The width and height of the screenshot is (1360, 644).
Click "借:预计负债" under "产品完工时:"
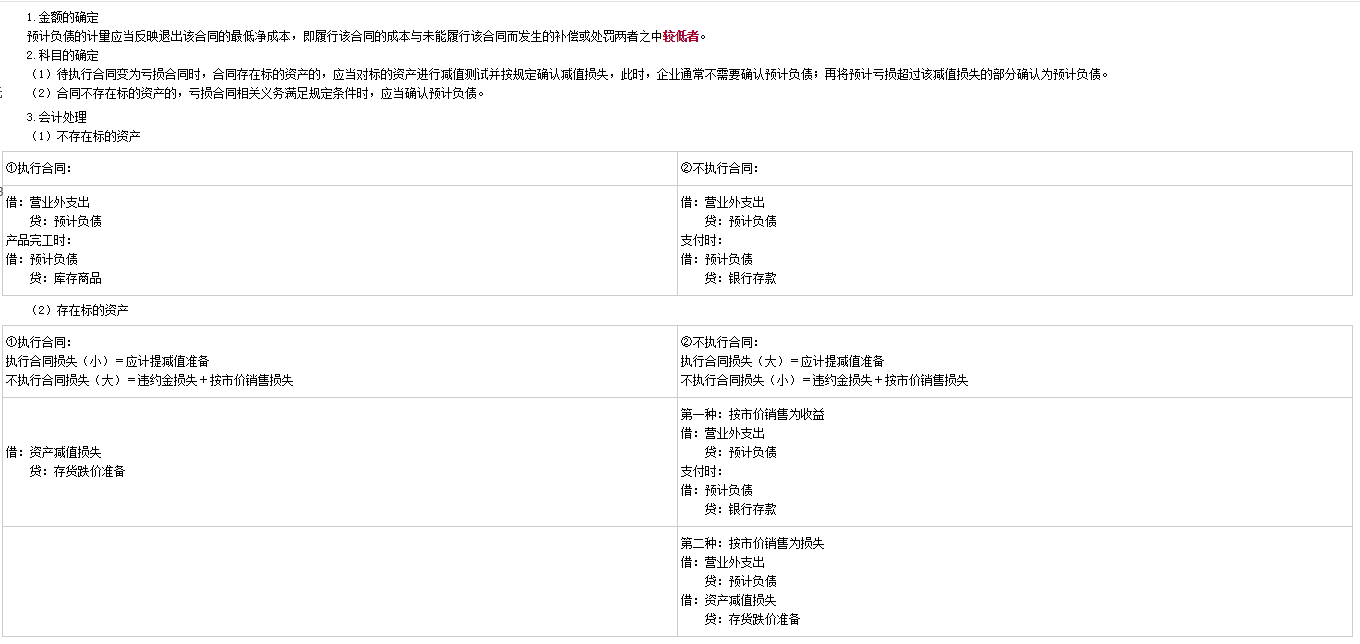(41, 259)
